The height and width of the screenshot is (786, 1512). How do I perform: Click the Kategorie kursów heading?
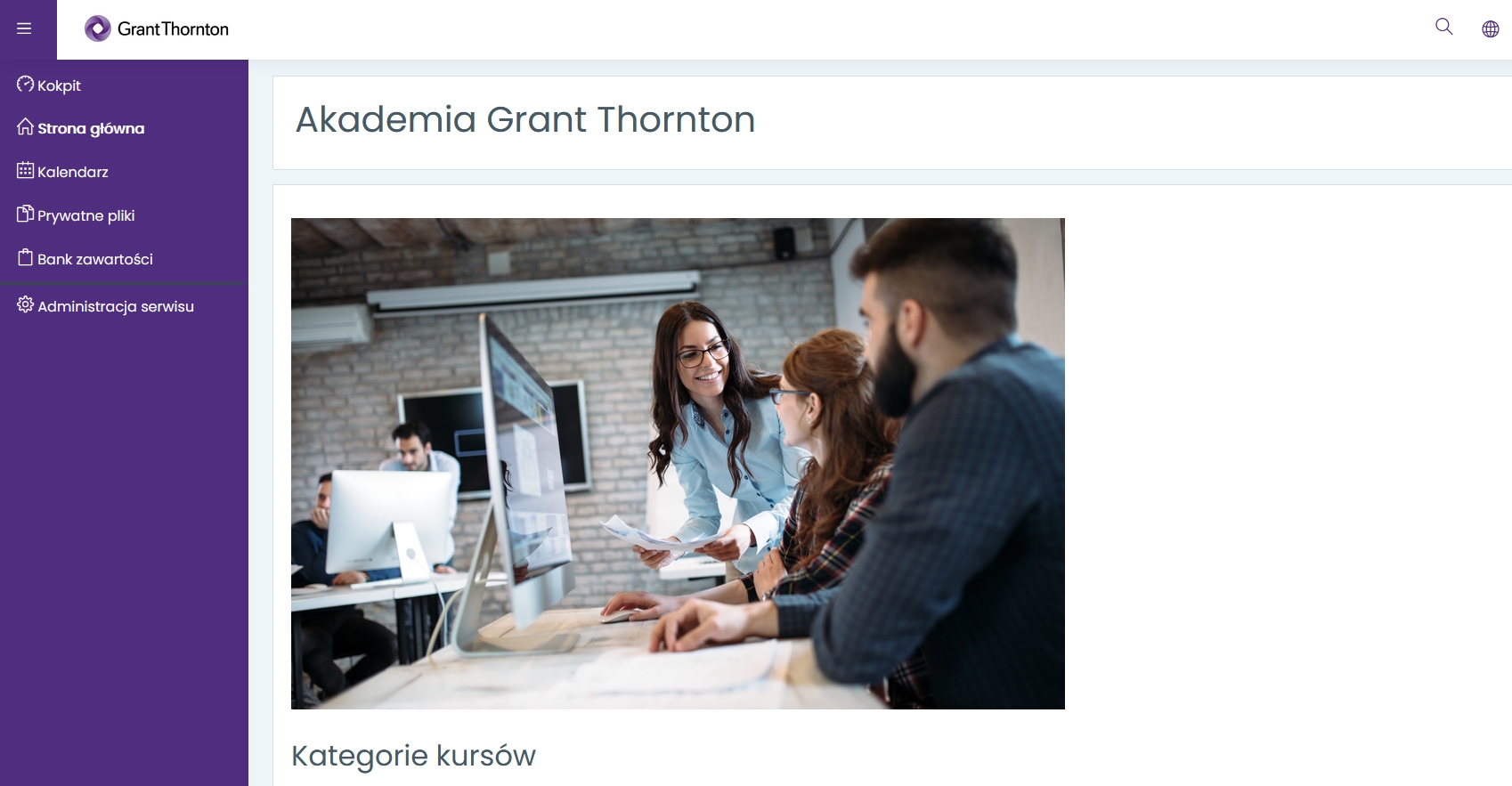coord(413,756)
